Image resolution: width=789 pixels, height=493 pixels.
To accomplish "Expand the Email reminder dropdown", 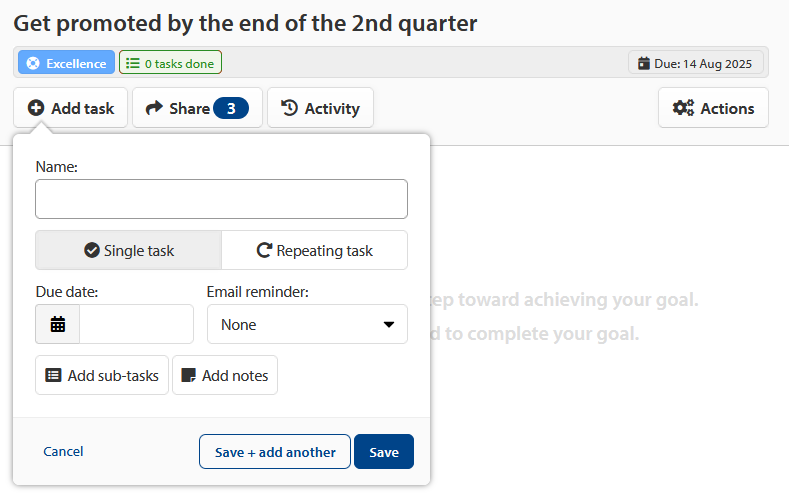I will pos(307,324).
